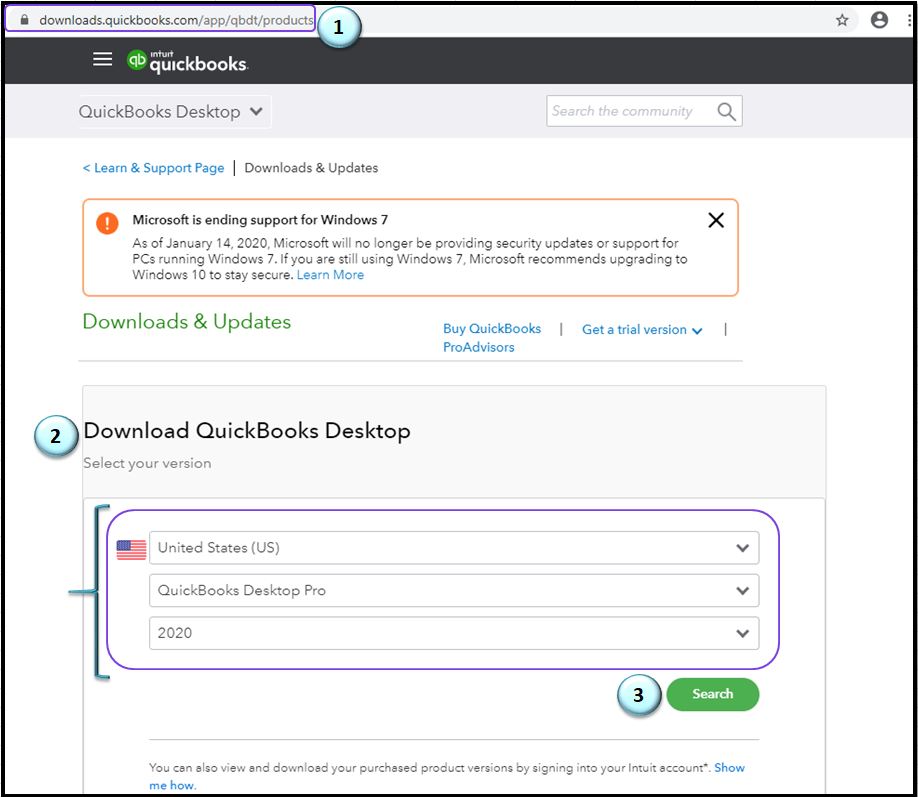Open the 2020 version year dropdown
The width and height of the screenshot is (918, 797).
[x=454, y=633]
